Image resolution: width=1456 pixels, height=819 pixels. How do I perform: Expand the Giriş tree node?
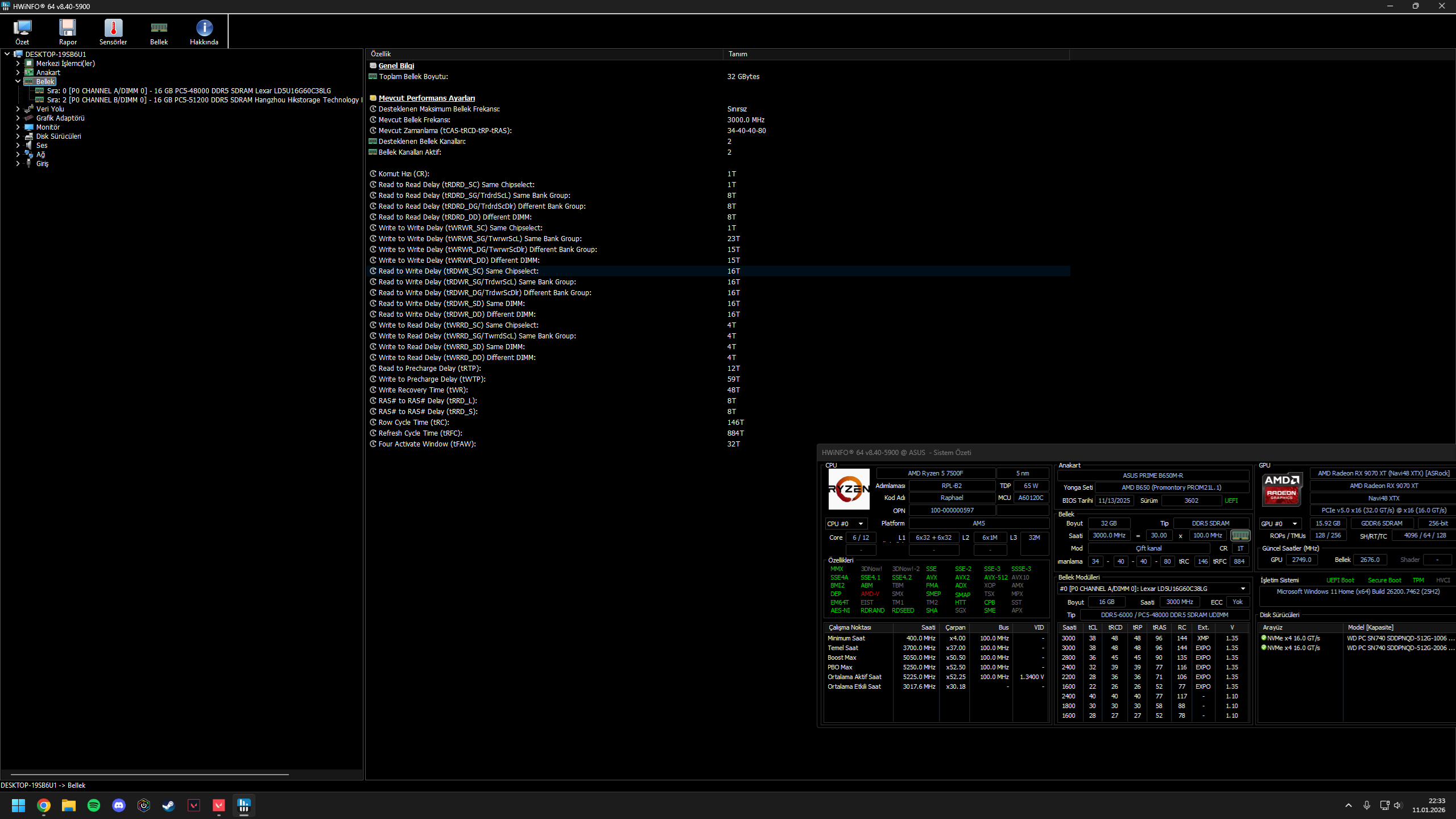(x=18, y=163)
